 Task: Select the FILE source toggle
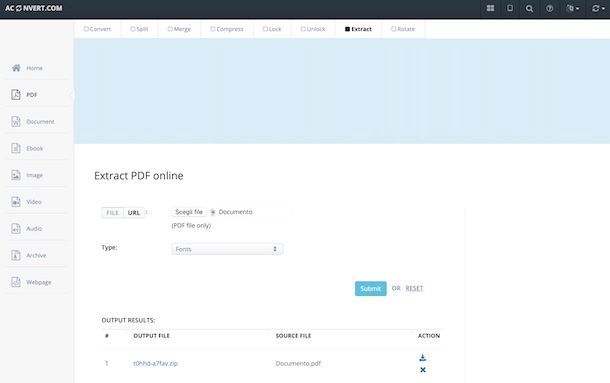tap(112, 213)
